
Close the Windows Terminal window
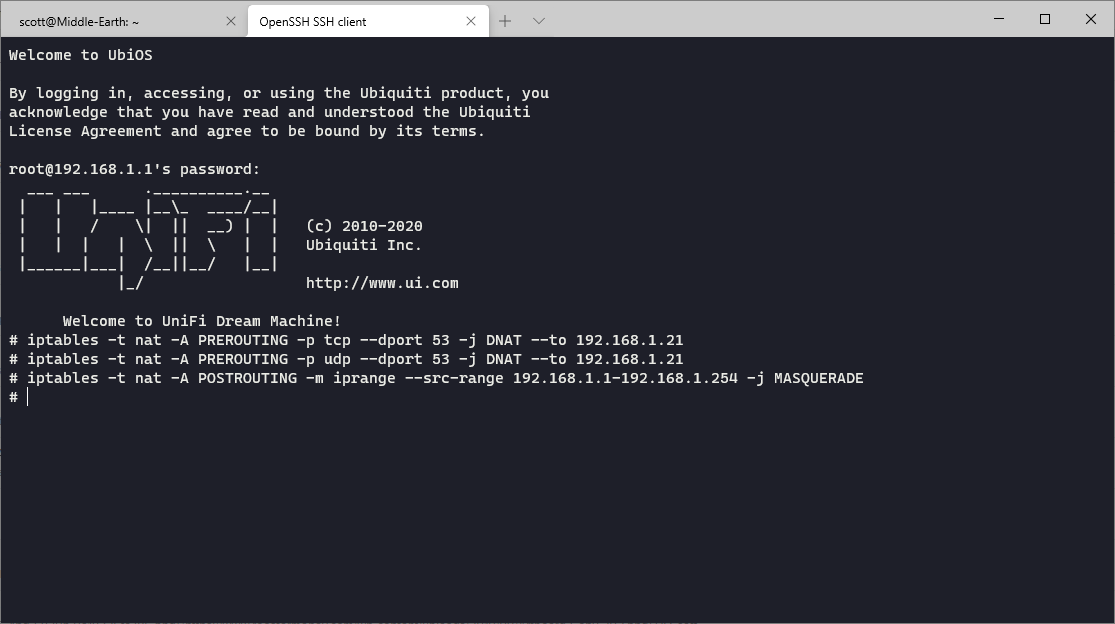(1091, 19)
